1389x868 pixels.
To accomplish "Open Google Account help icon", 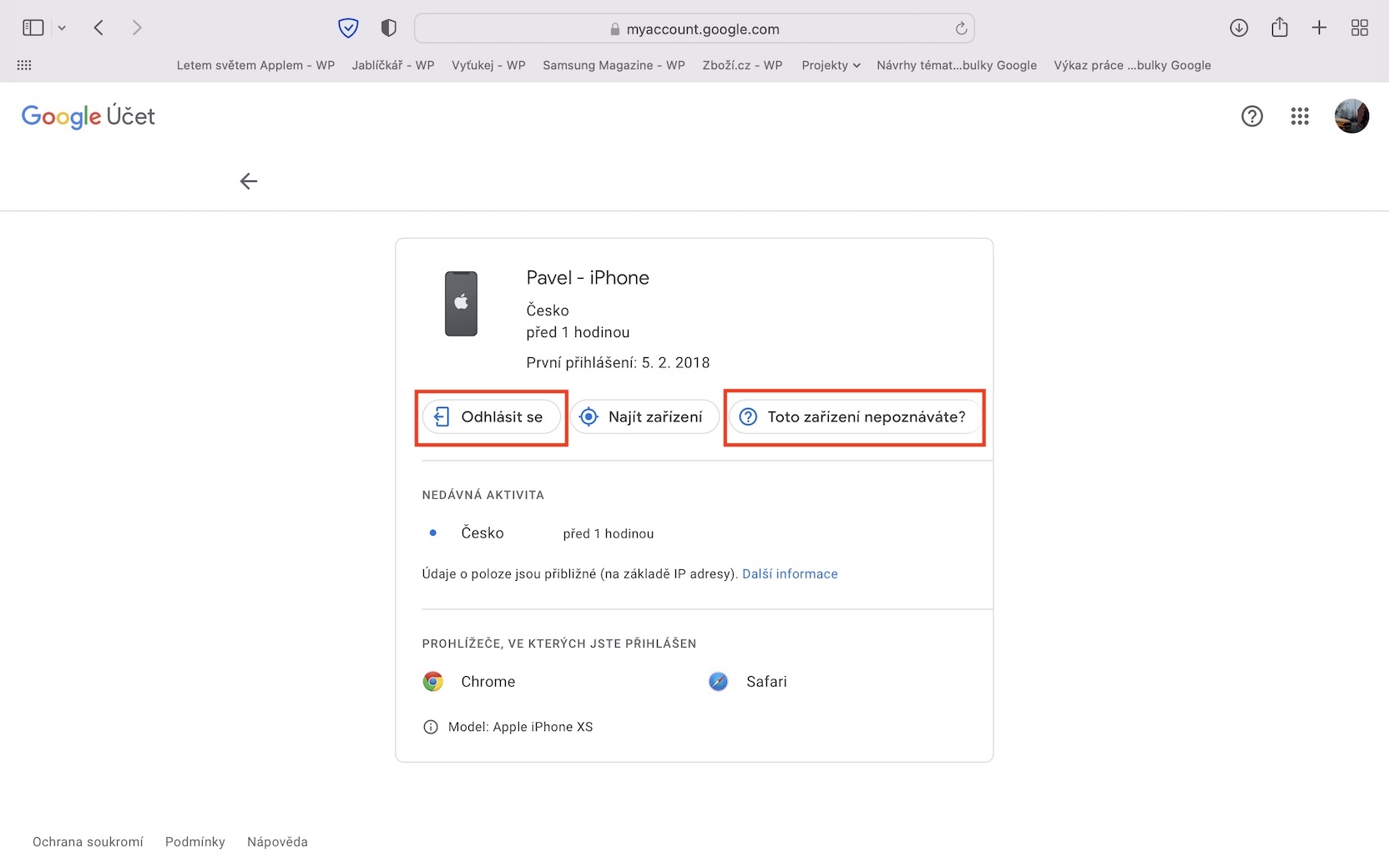I will click(x=1252, y=116).
